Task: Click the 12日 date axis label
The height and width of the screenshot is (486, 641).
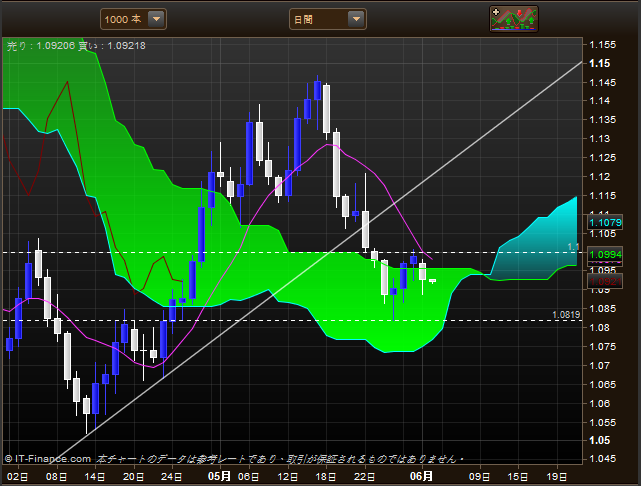Action: pyautogui.click(x=288, y=477)
